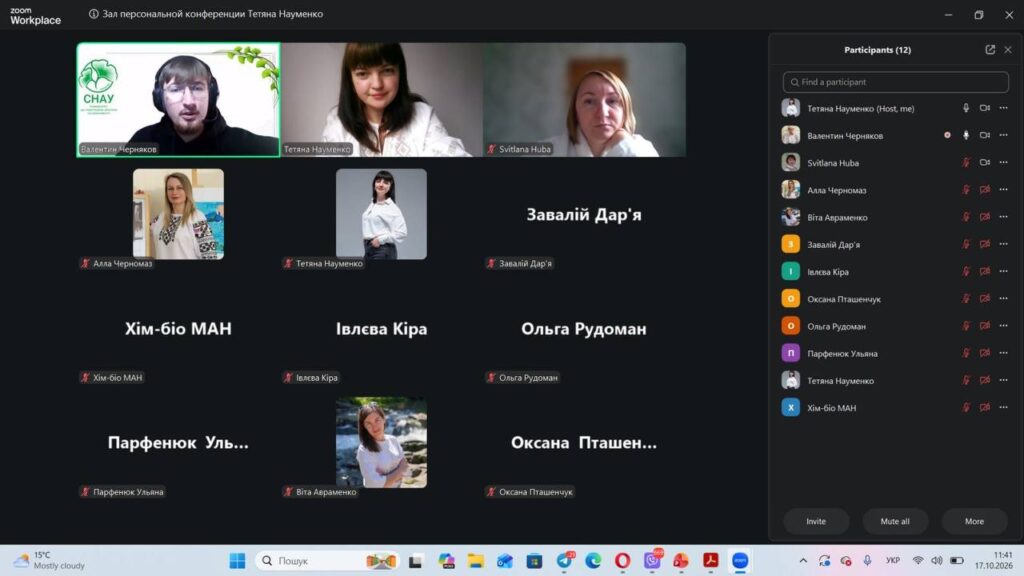
Task: Click the Find a participant search field
Action: 895,82
